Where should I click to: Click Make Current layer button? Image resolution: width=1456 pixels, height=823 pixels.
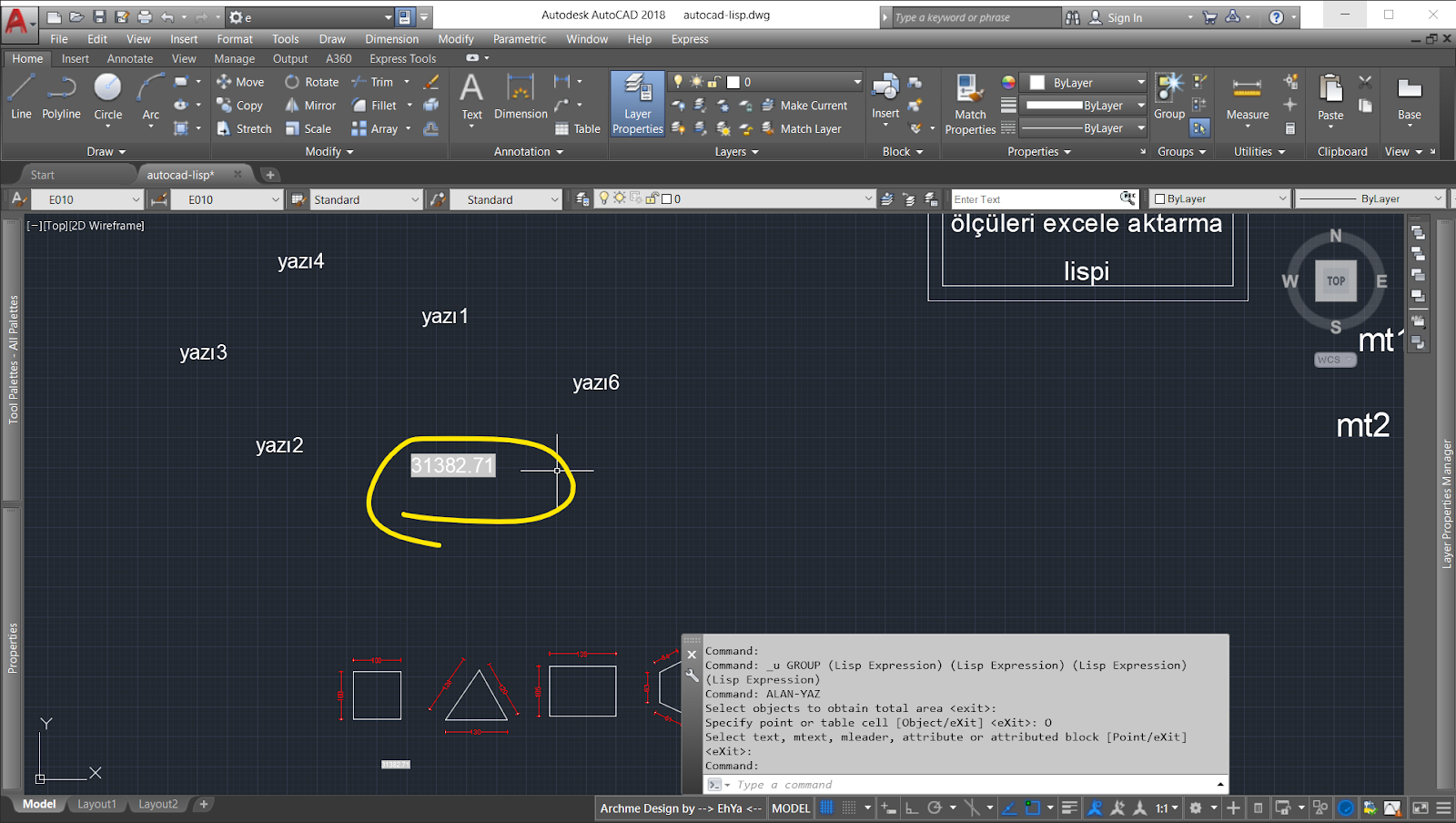(804, 106)
